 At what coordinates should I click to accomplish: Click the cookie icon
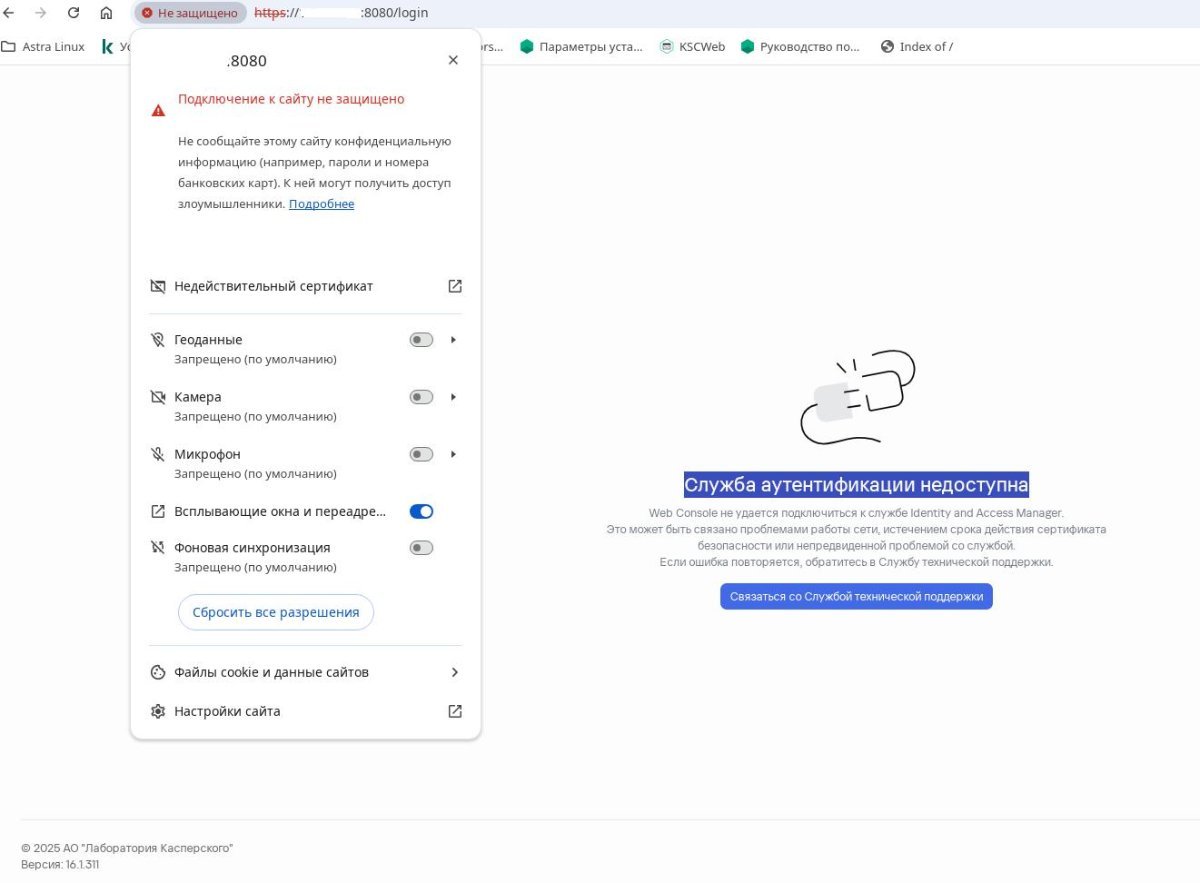tap(157, 672)
